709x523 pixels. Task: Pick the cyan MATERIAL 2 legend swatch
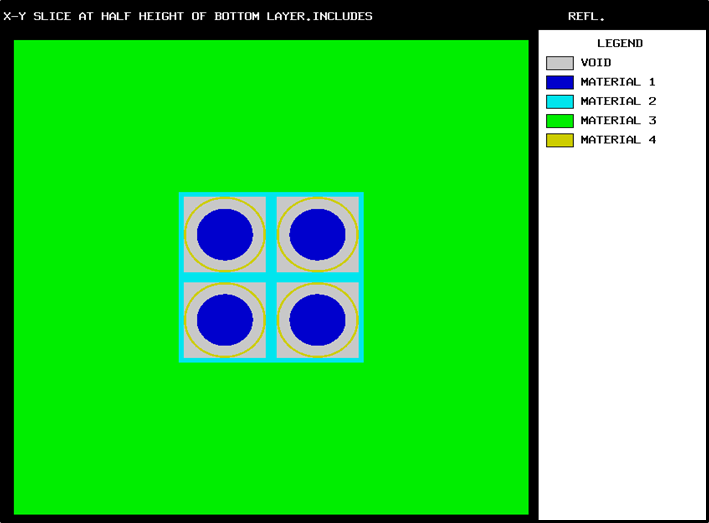coord(559,101)
